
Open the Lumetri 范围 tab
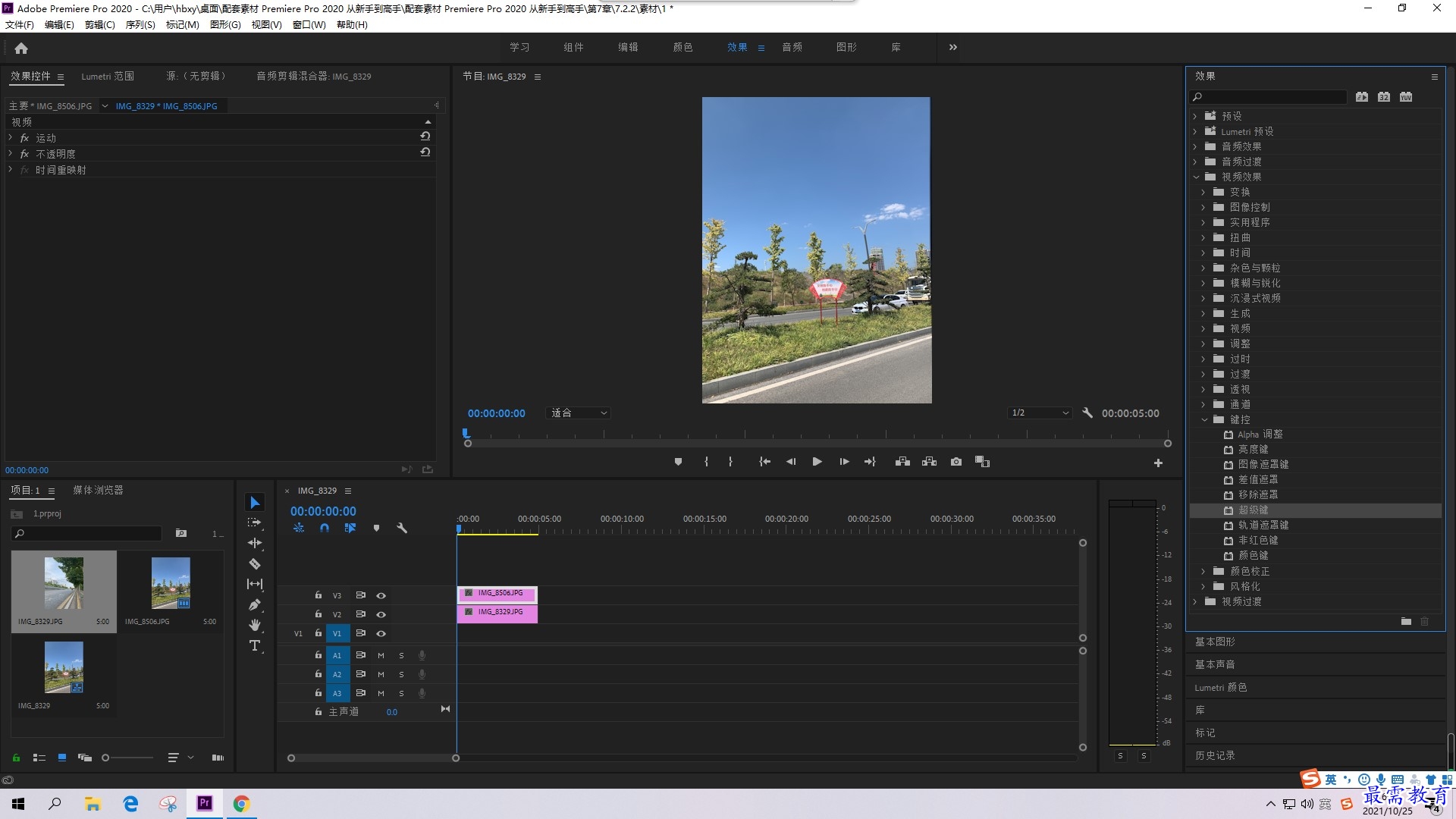(x=108, y=76)
